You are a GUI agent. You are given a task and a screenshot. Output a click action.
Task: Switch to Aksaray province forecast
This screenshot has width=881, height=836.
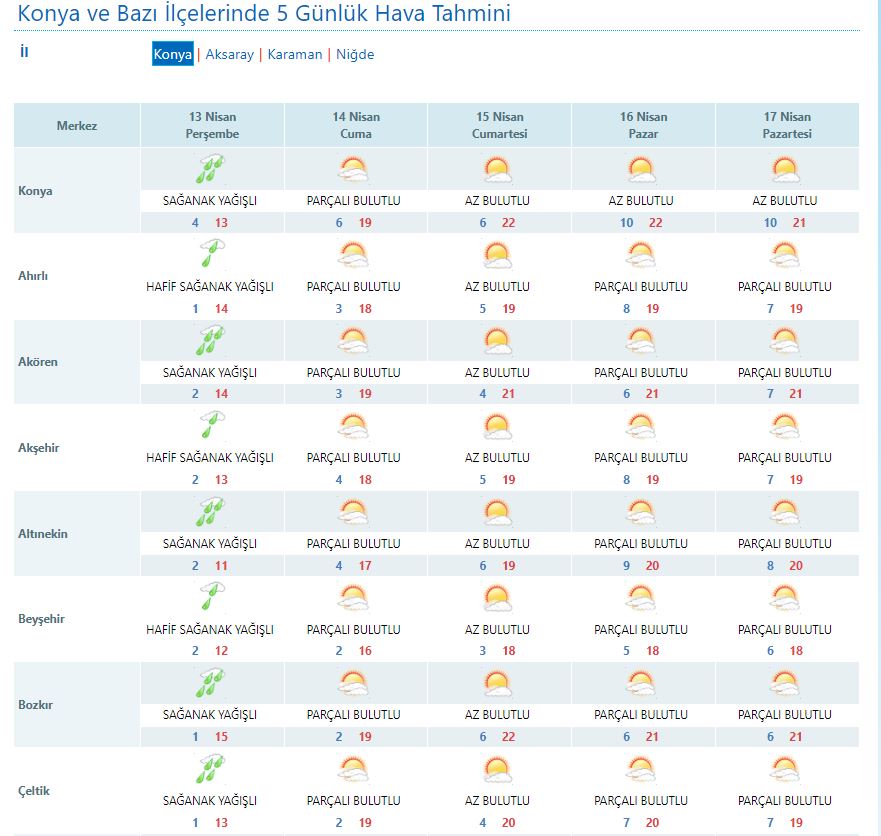point(229,55)
